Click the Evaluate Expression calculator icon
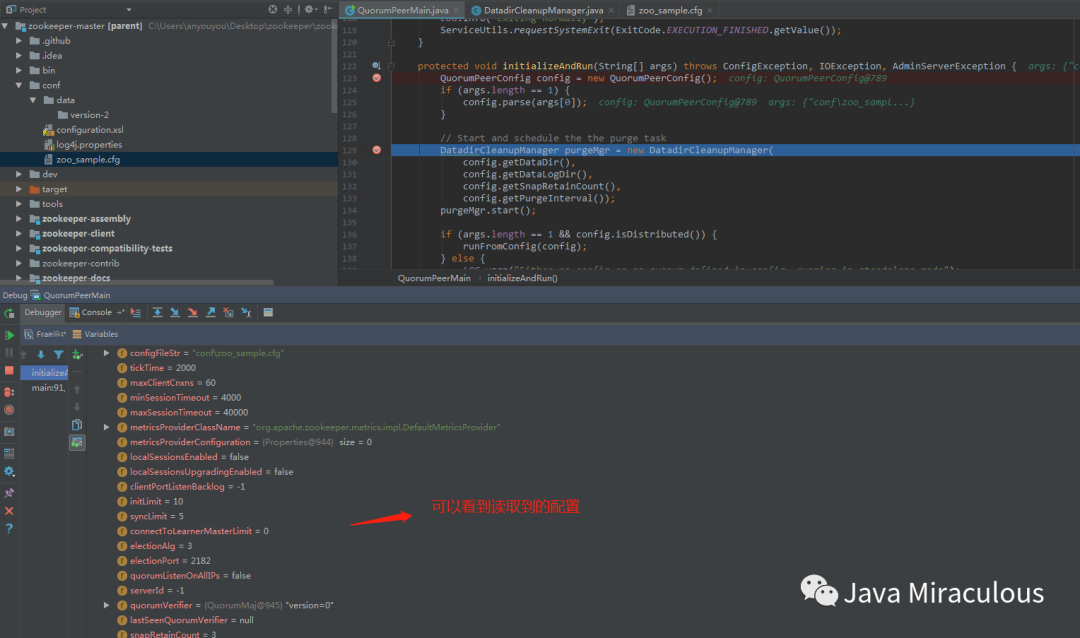Viewport: 1080px width, 638px height. click(x=268, y=313)
